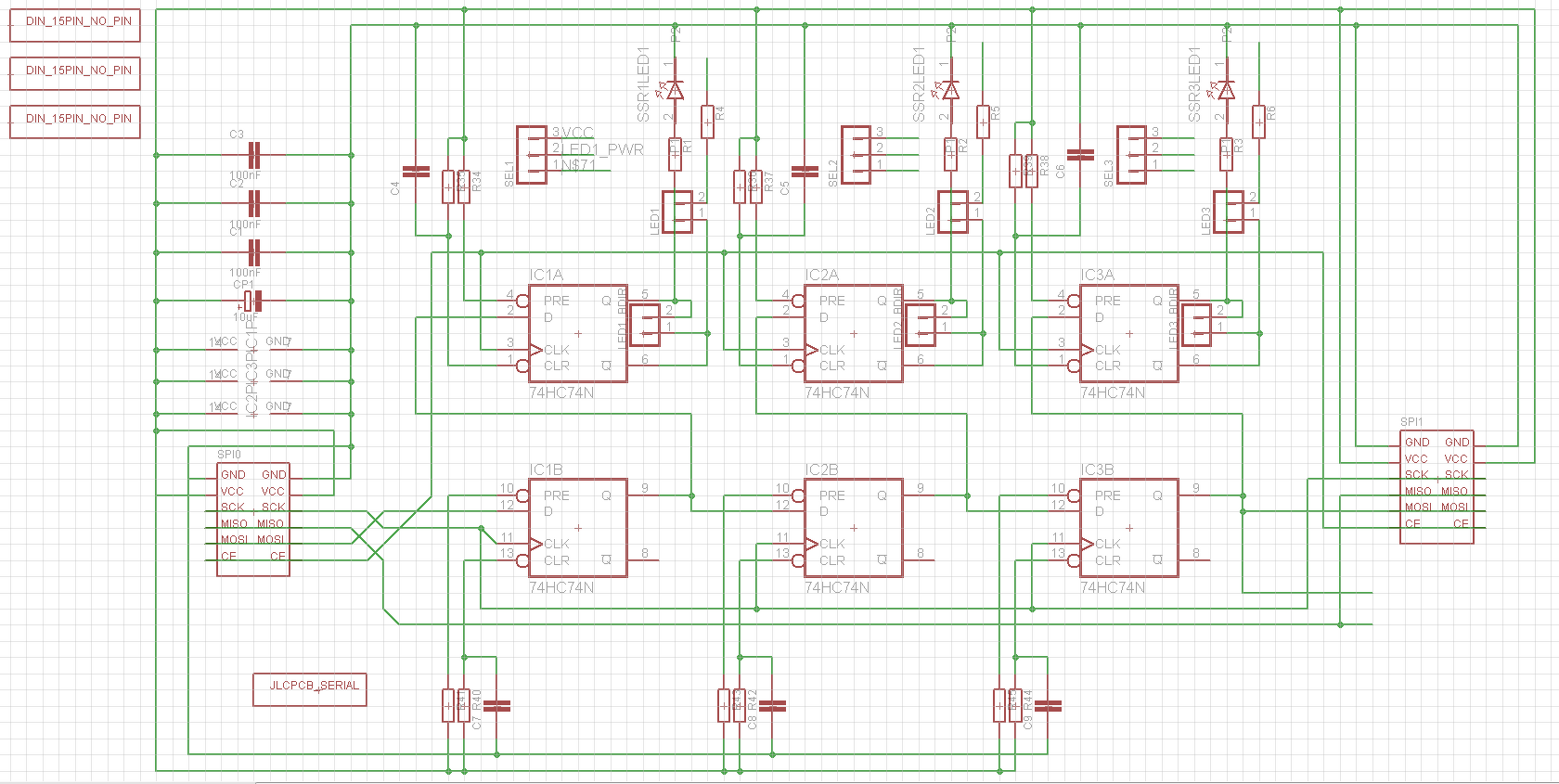Click the CLK pin label in IC1A
Viewport: 1559px width, 784px height.
tap(557, 350)
